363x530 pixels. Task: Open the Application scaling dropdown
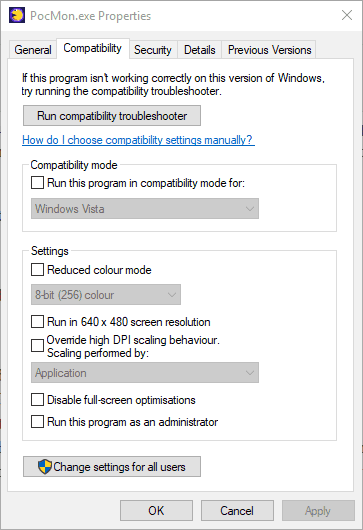click(145, 372)
